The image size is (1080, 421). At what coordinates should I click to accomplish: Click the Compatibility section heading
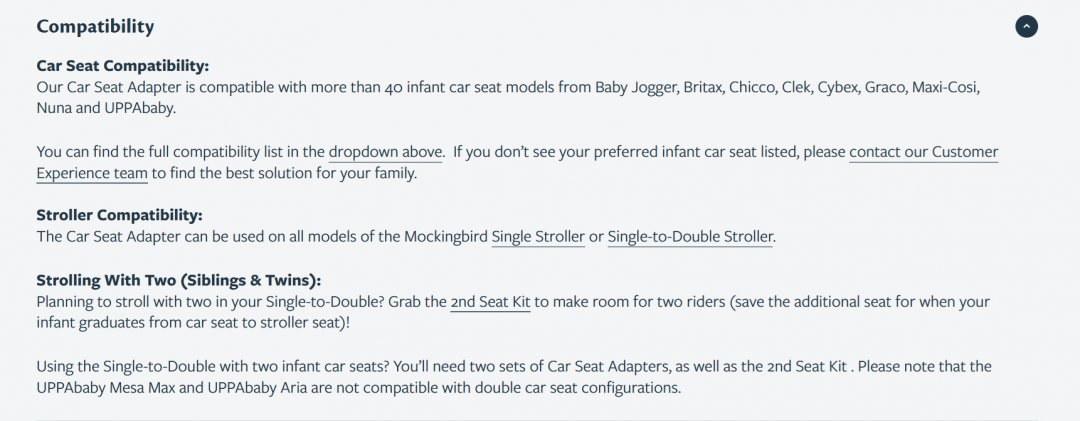[x=95, y=26]
